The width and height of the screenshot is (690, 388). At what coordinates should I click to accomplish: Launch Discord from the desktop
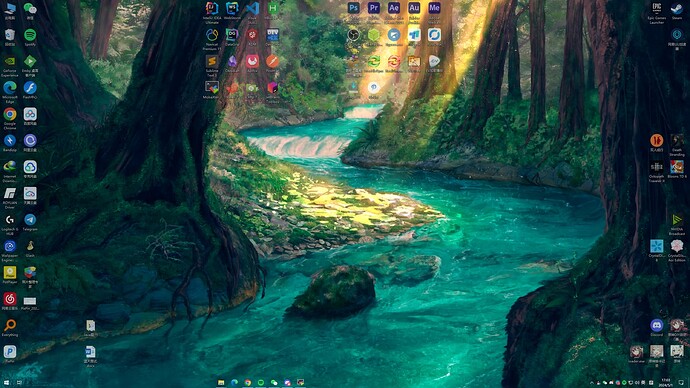tap(657, 325)
